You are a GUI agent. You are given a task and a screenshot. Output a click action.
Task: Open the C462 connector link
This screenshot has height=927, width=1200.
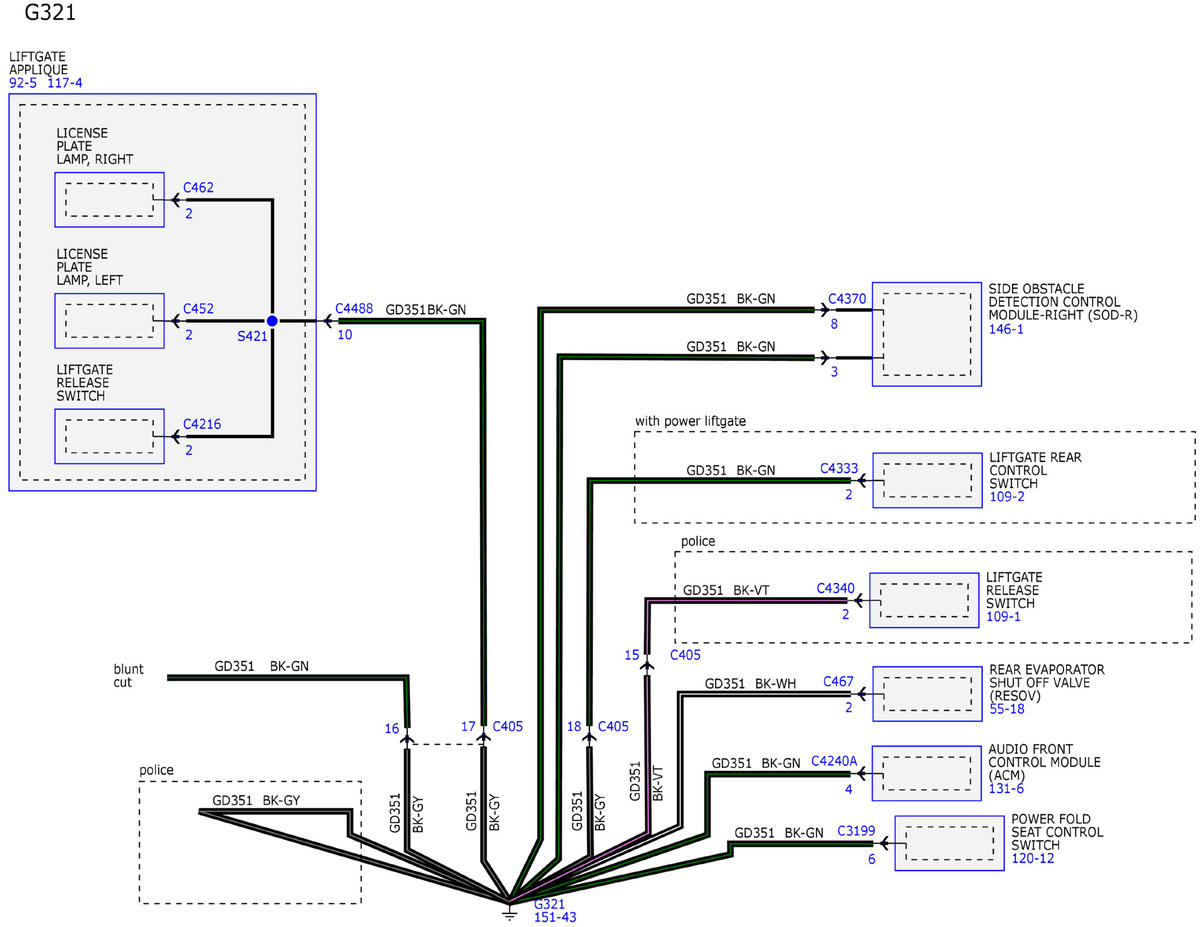[x=198, y=187]
